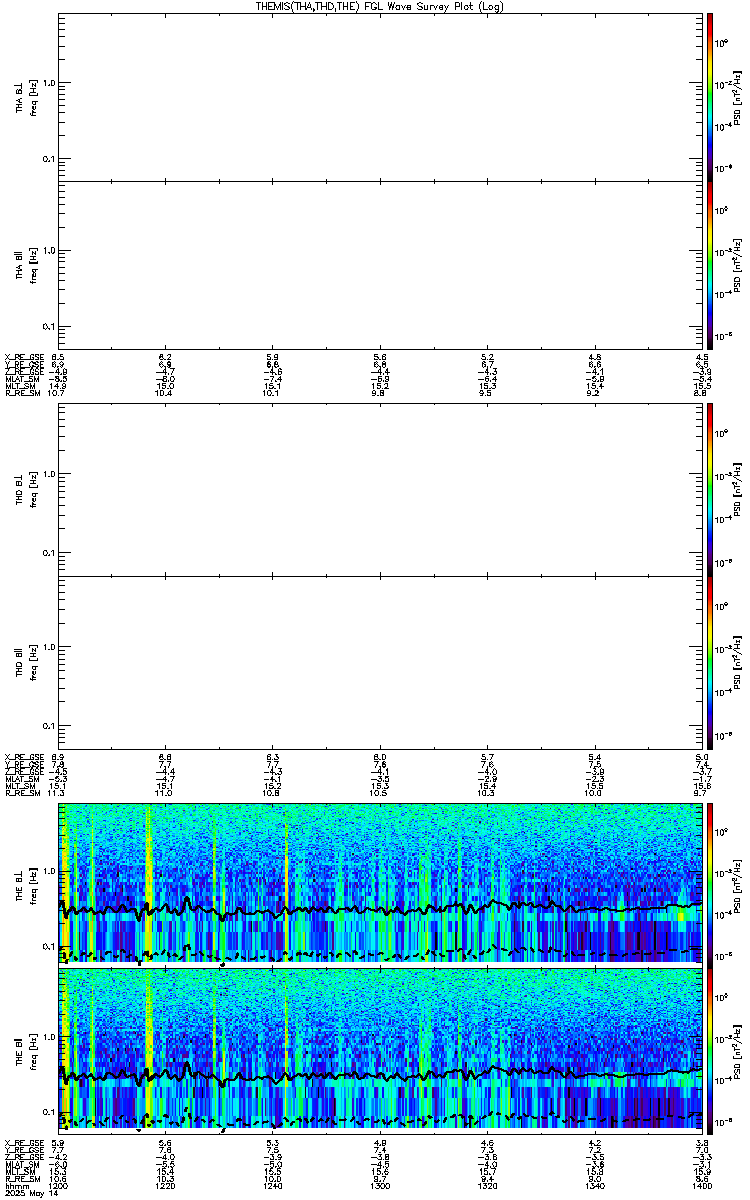Viewport: 750px width, 1200px height.
Task: Select the THA BL color bar
Action: tap(710, 96)
